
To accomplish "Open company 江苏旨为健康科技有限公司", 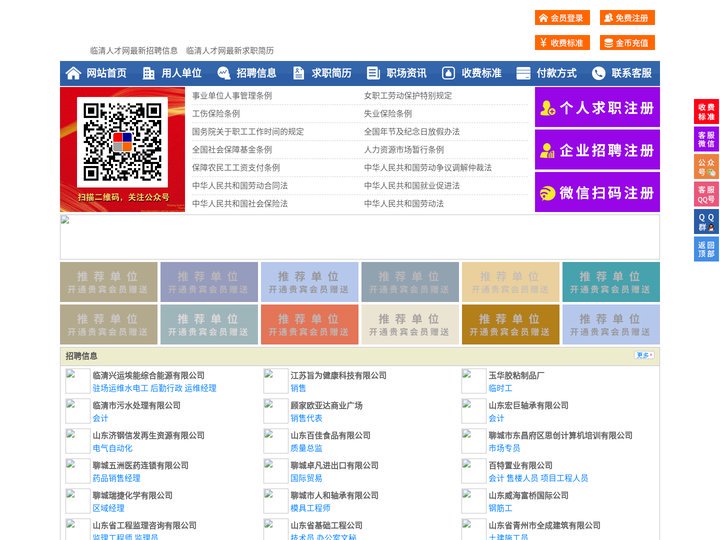I will point(338,375).
